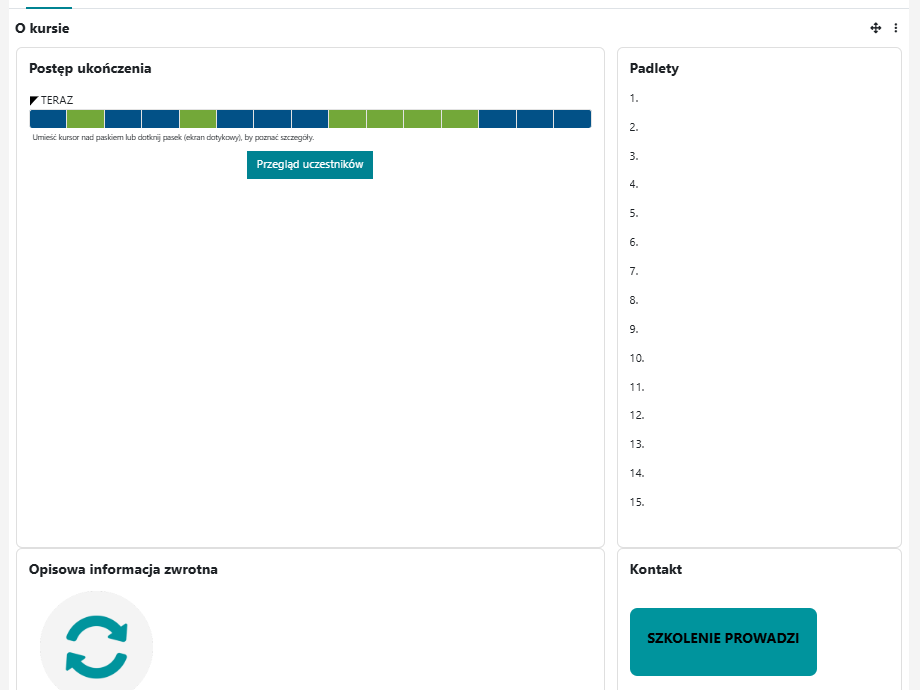The height and width of the screenshot is (690, 920).
Task: Click the Opisowa informacja zwrotna heading
Action: coord(123,570)
